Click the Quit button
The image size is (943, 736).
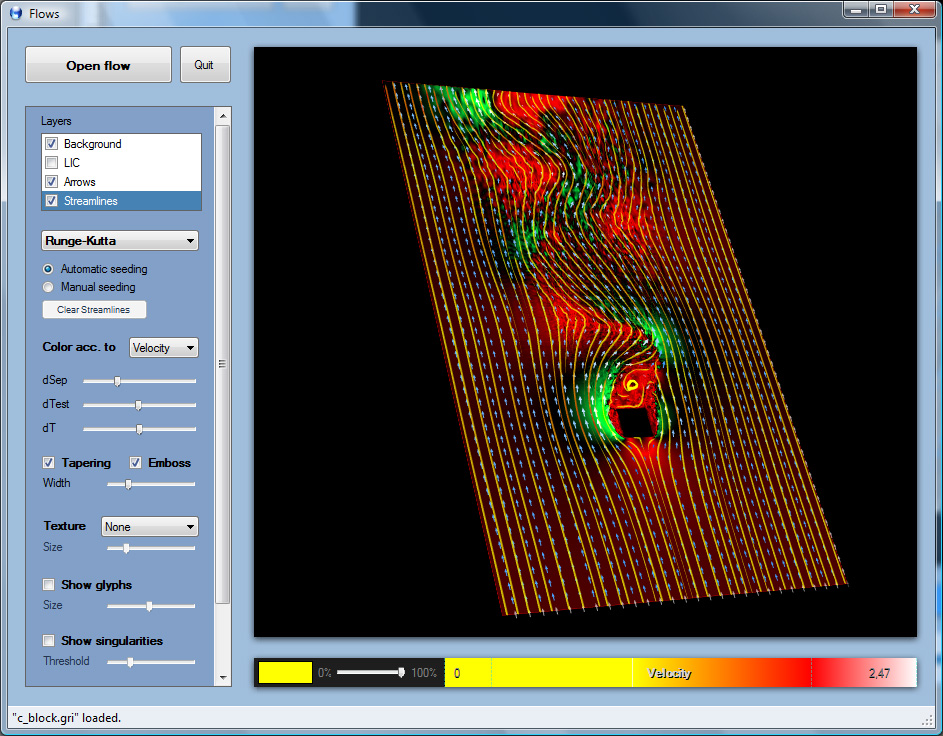204,65
